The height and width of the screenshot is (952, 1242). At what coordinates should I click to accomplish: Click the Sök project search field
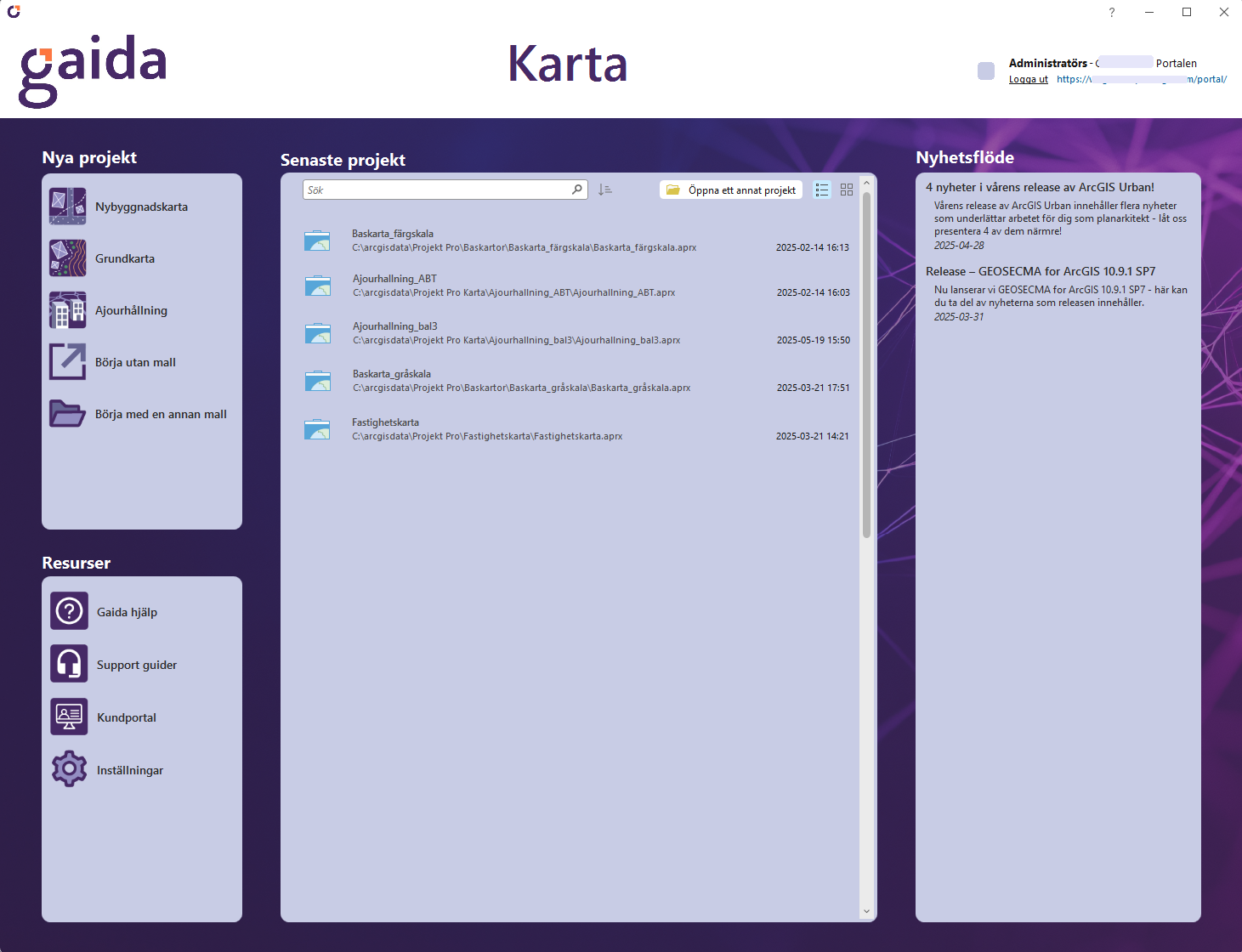(x=438, y=190)
